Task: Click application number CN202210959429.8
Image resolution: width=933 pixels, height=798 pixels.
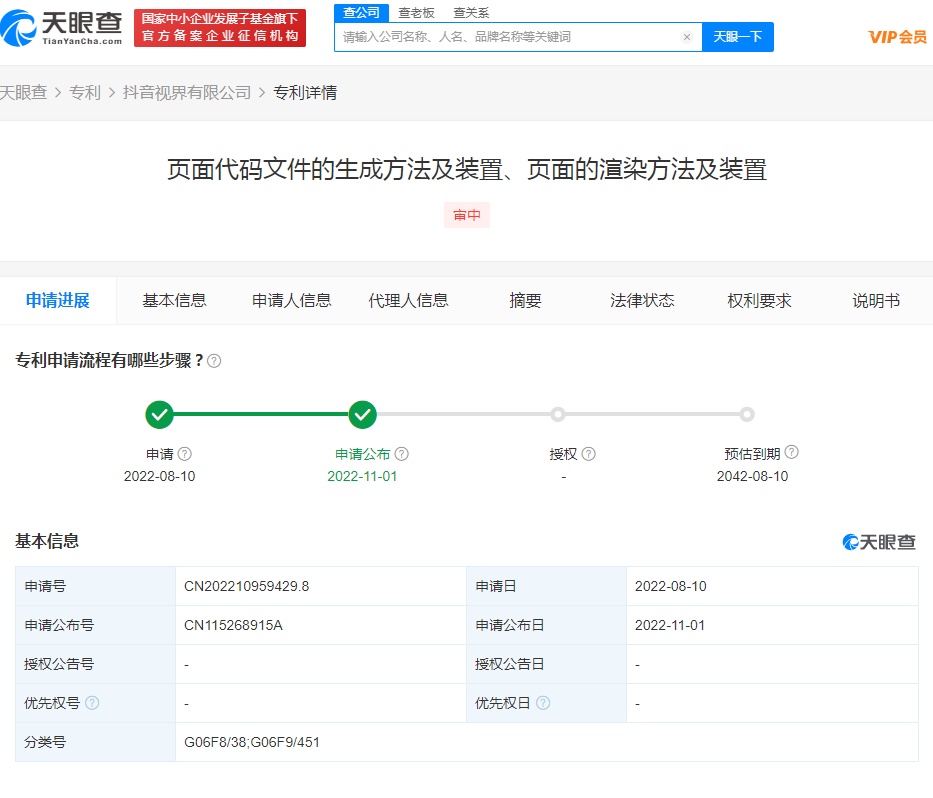Action: click(x=246, y=586)
